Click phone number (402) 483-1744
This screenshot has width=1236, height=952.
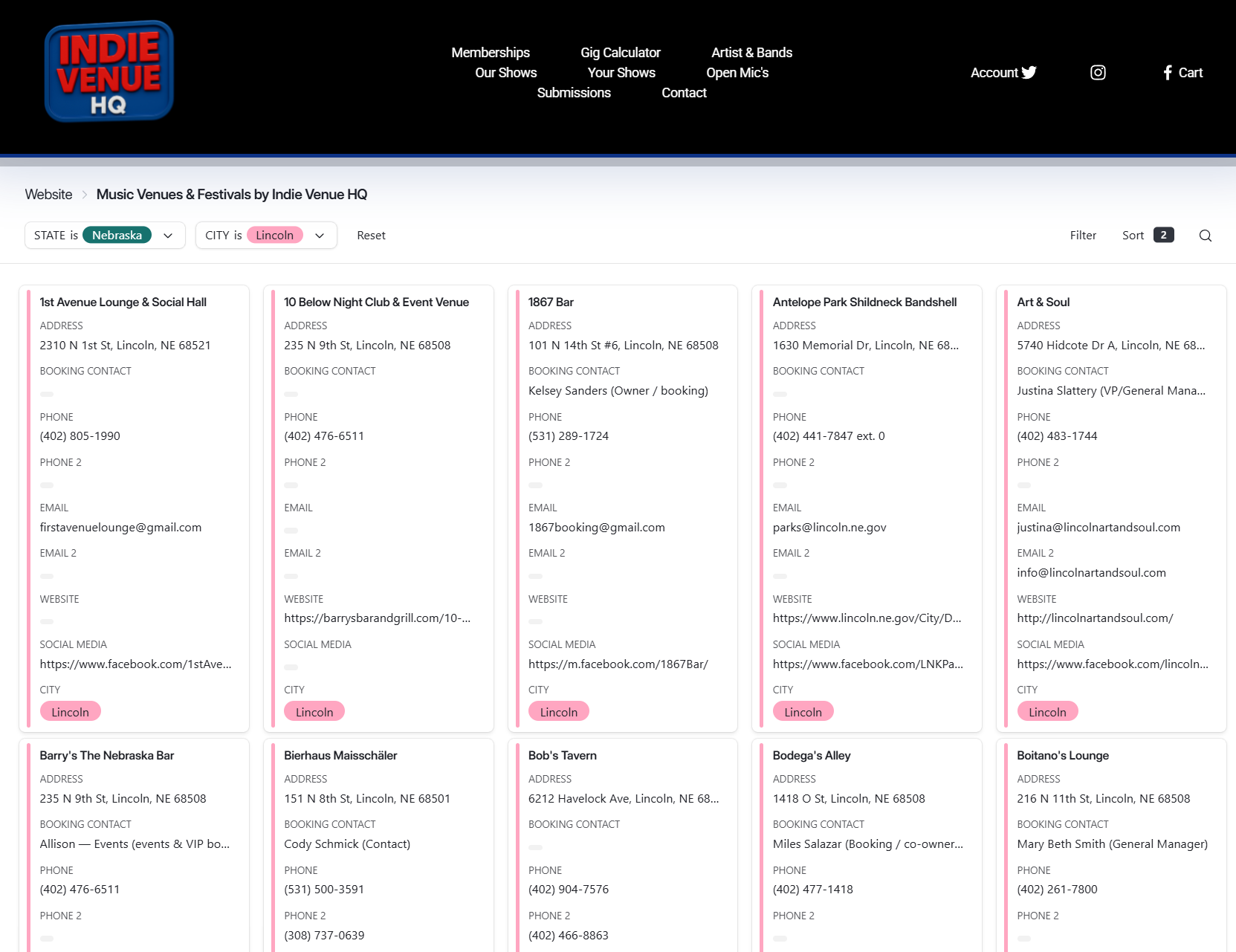tap(1057, 436)
